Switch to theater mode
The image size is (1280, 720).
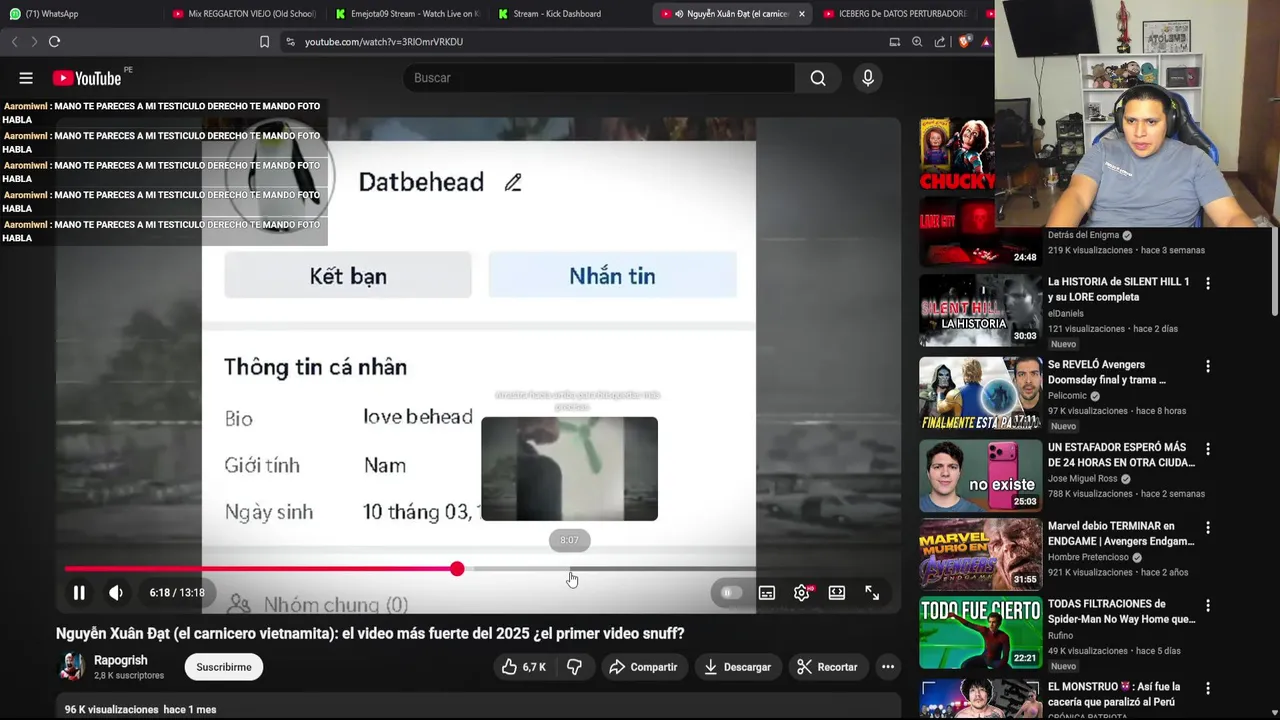837,593
